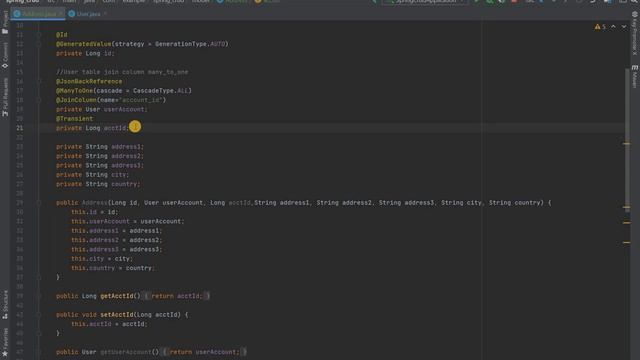Open the Favorites tool window
Viewport: 640px width, 360px height.
(x=5, y=342)
